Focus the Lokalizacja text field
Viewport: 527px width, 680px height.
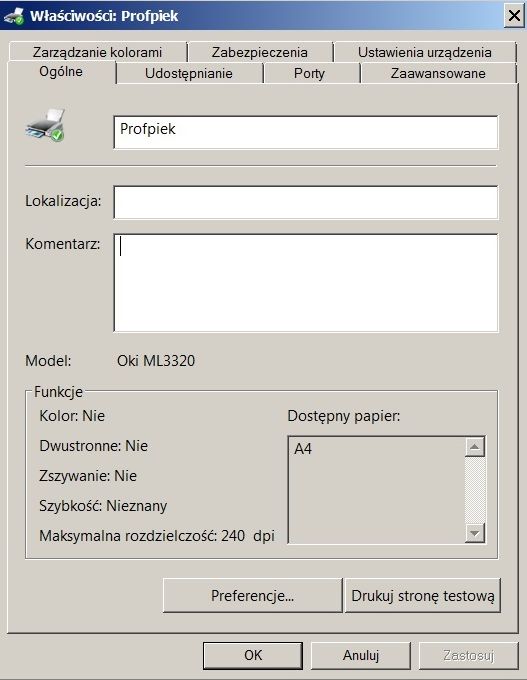(306, 203)
